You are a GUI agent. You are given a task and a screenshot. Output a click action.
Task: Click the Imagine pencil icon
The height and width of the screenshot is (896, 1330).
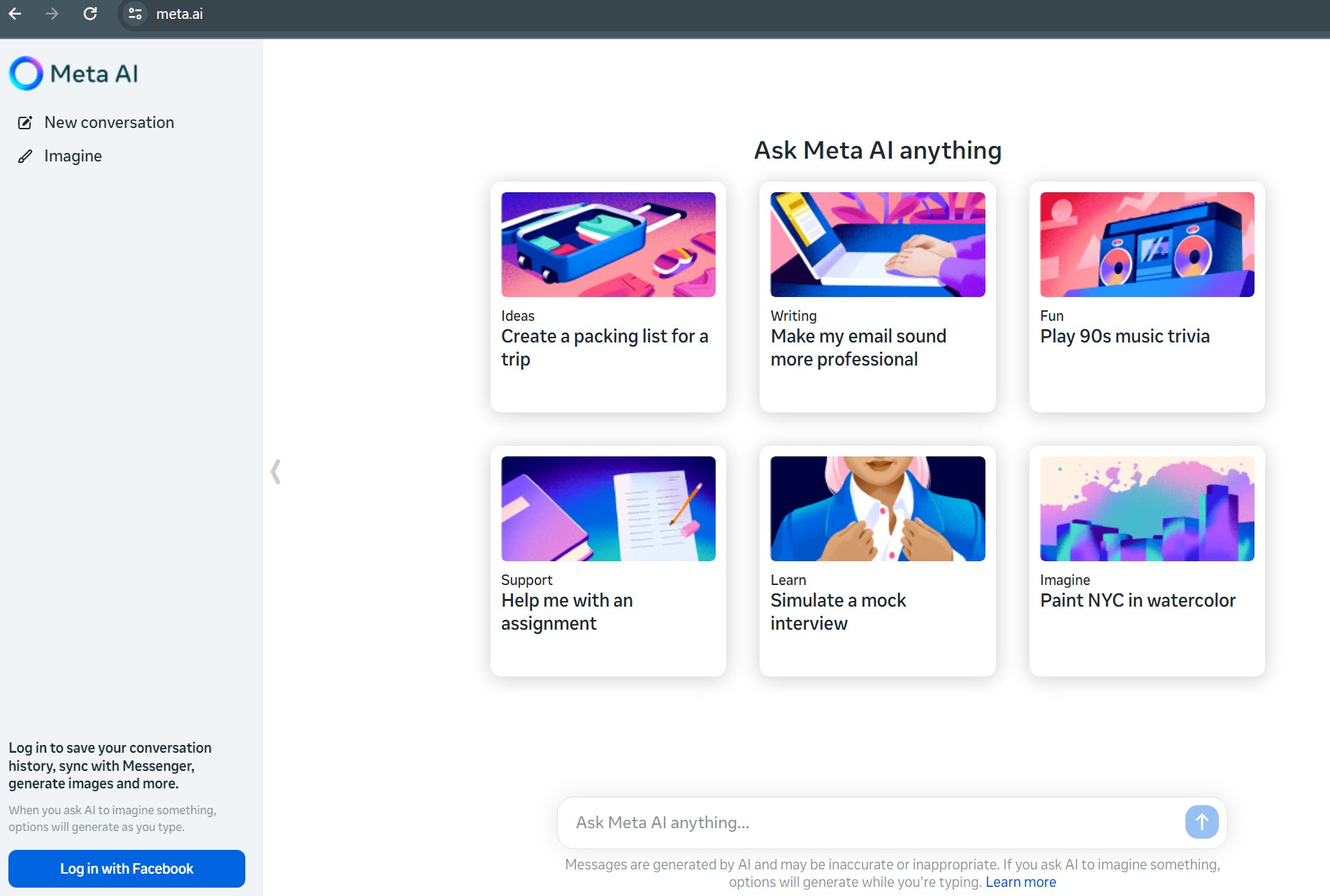pos(25,157)
